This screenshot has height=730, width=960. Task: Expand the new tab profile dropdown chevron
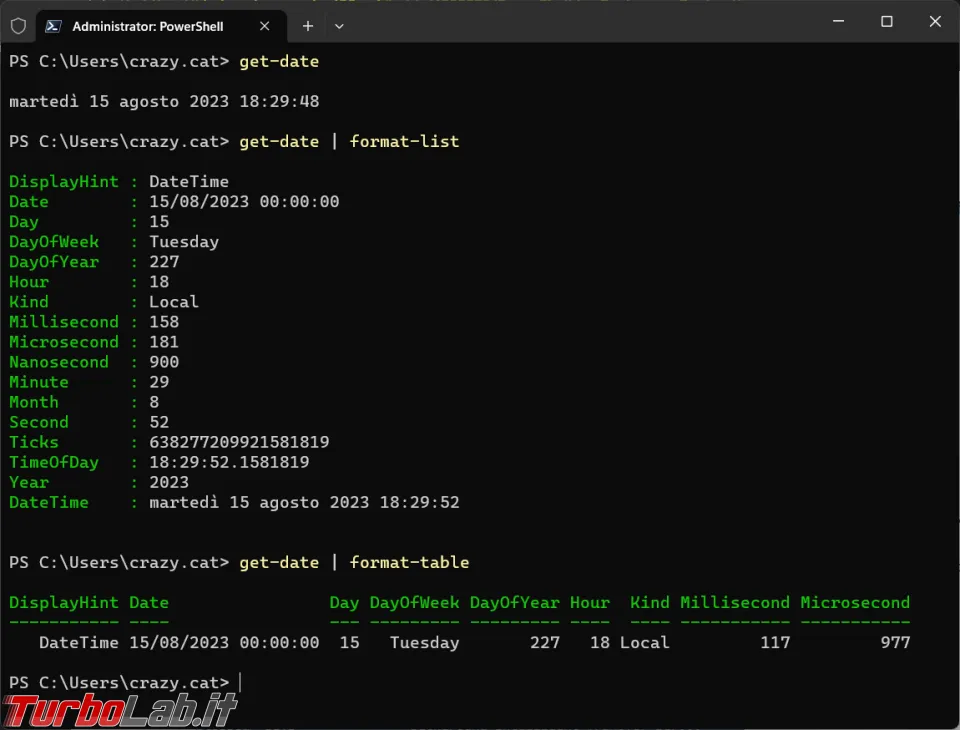click(339, 26)
